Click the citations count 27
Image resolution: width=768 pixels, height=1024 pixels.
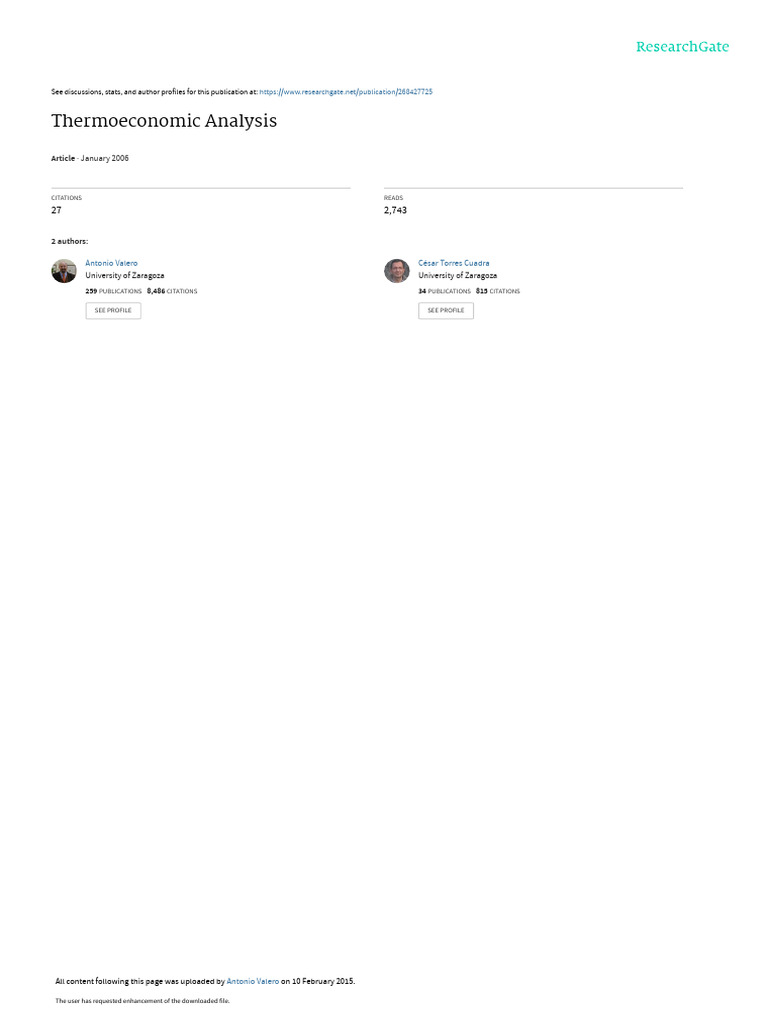[56, 210]
